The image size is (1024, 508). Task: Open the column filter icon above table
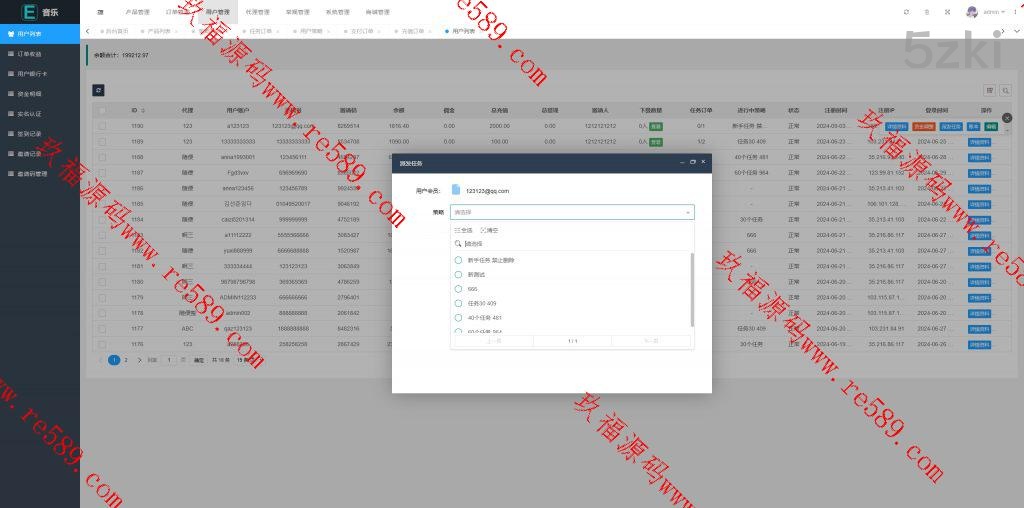(x=989, y=90)
